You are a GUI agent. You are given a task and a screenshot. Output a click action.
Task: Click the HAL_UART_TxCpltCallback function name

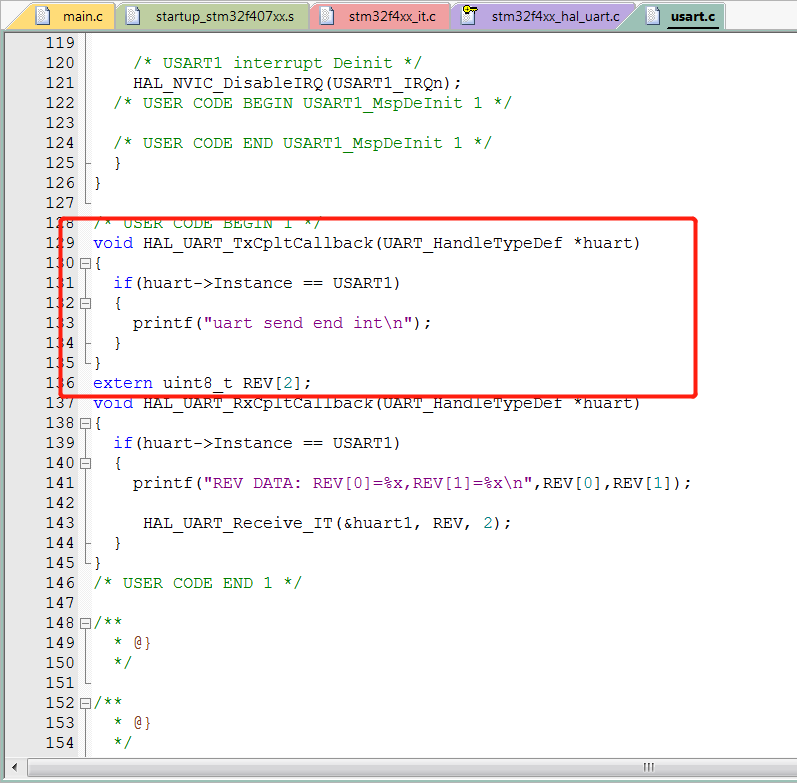(258, 243)
